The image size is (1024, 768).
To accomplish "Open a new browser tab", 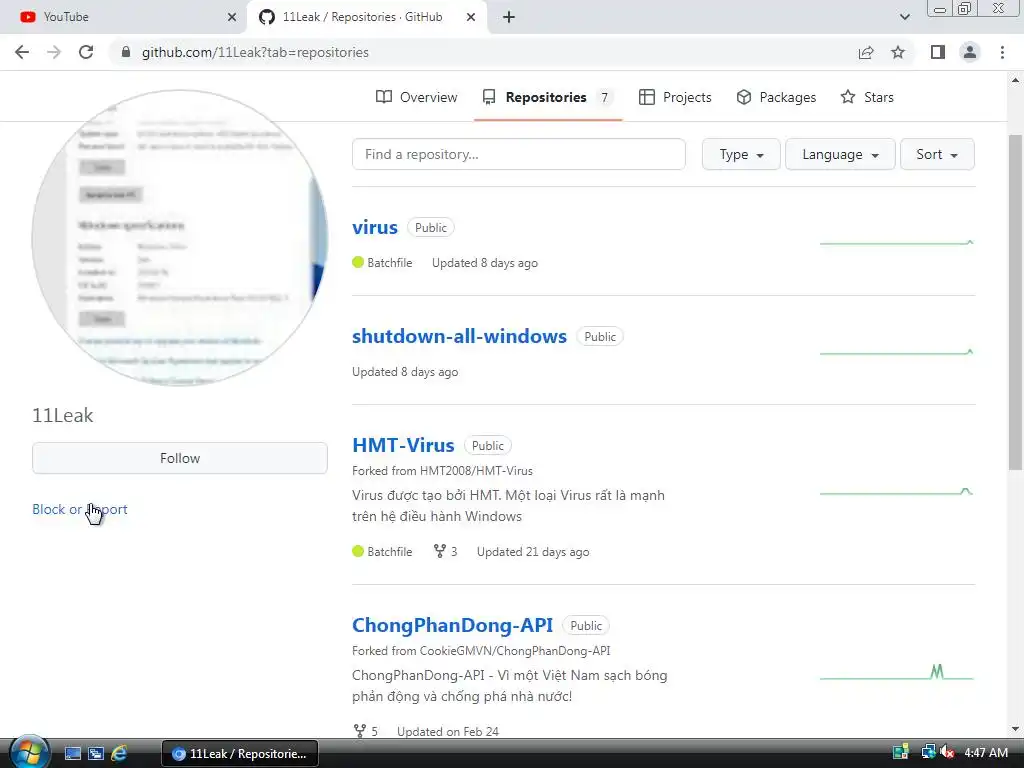I will coord(509,17).
